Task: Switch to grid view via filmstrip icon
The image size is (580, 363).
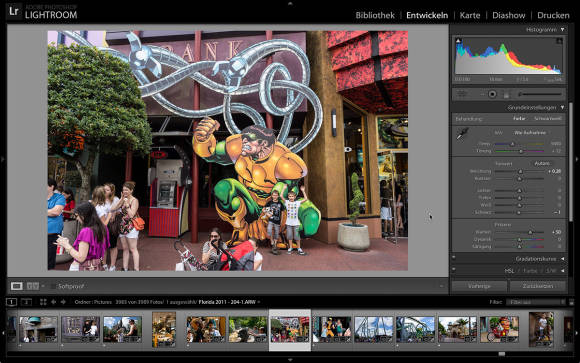Action: pos(43,302)
